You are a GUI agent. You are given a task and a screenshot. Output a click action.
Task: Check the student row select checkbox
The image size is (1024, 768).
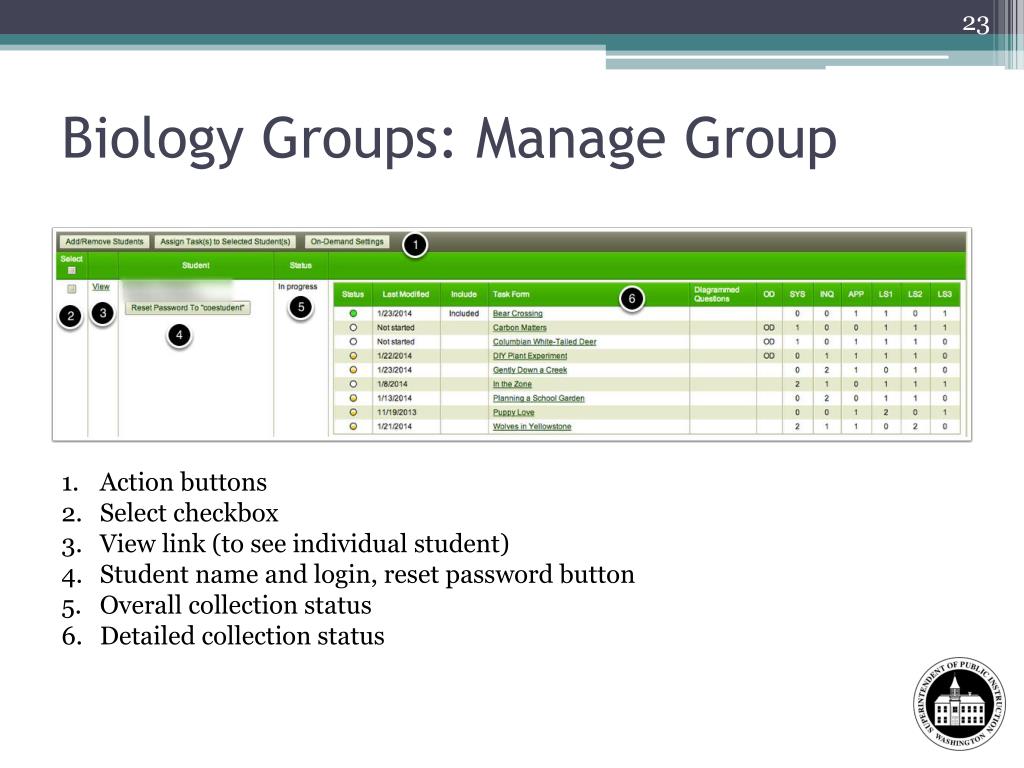click(x=72, y=289)
